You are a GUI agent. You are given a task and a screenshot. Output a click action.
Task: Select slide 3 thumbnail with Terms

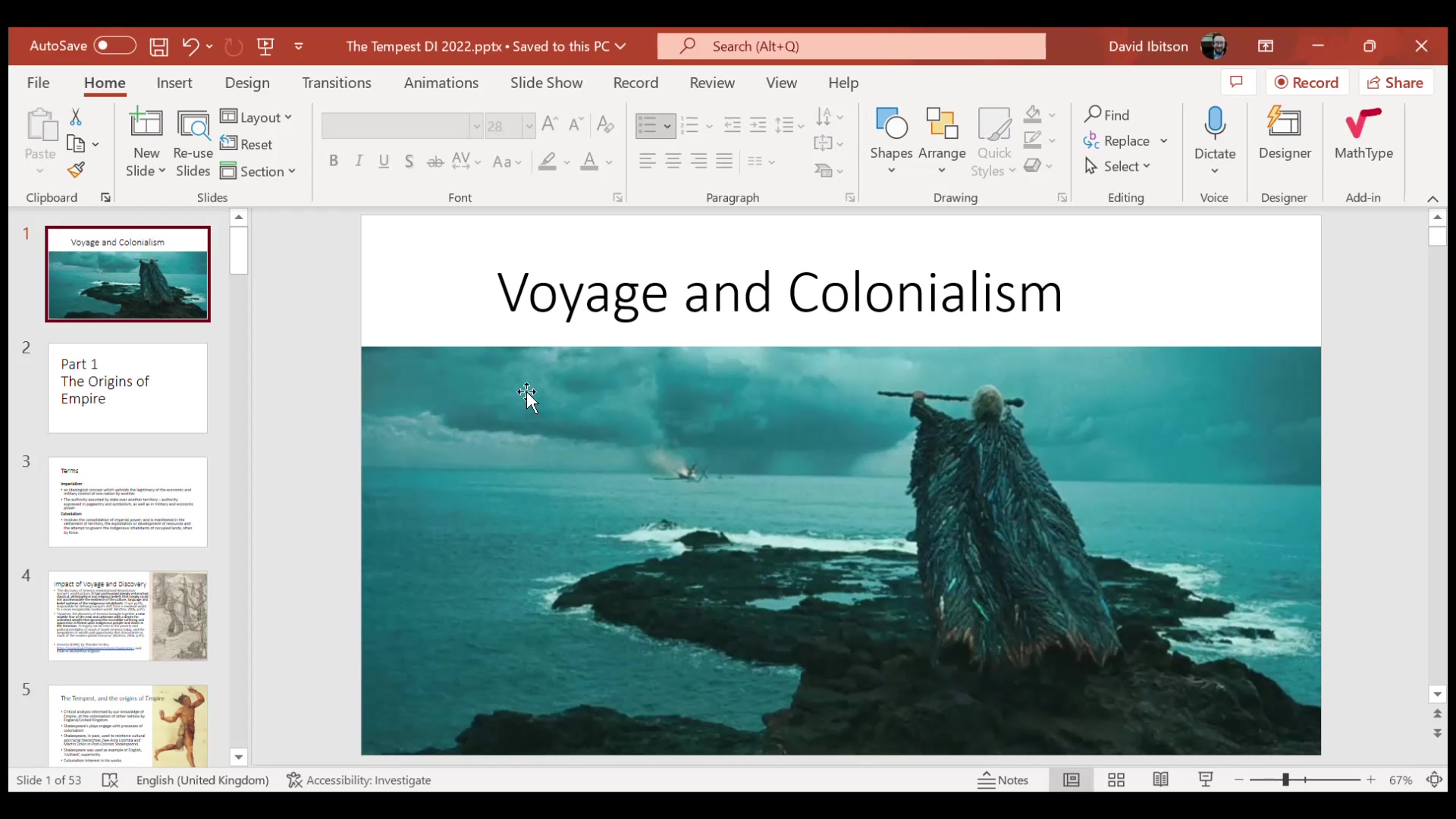tap(127, 501)
